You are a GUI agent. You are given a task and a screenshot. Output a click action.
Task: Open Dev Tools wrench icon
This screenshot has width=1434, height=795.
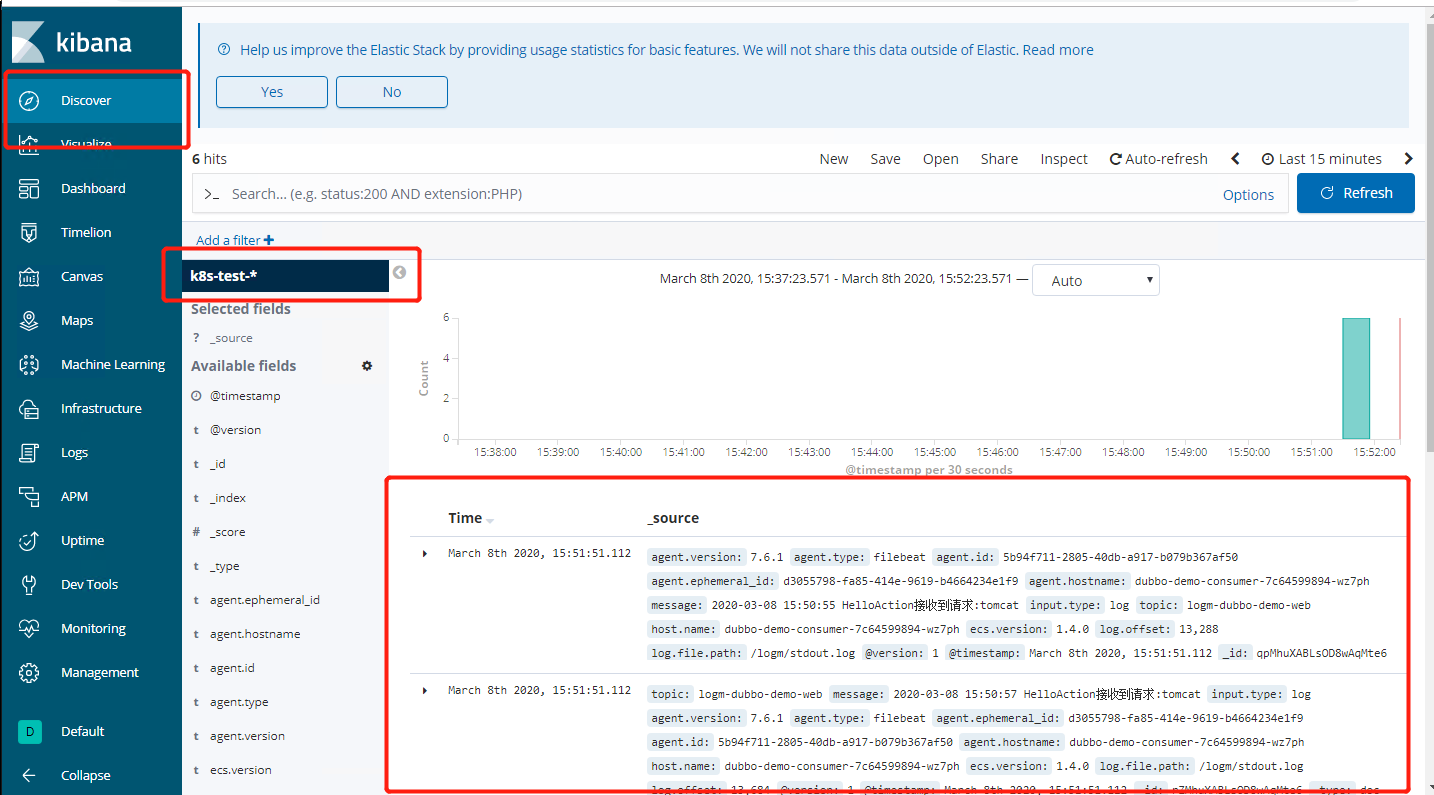click(x=29, y=584)
